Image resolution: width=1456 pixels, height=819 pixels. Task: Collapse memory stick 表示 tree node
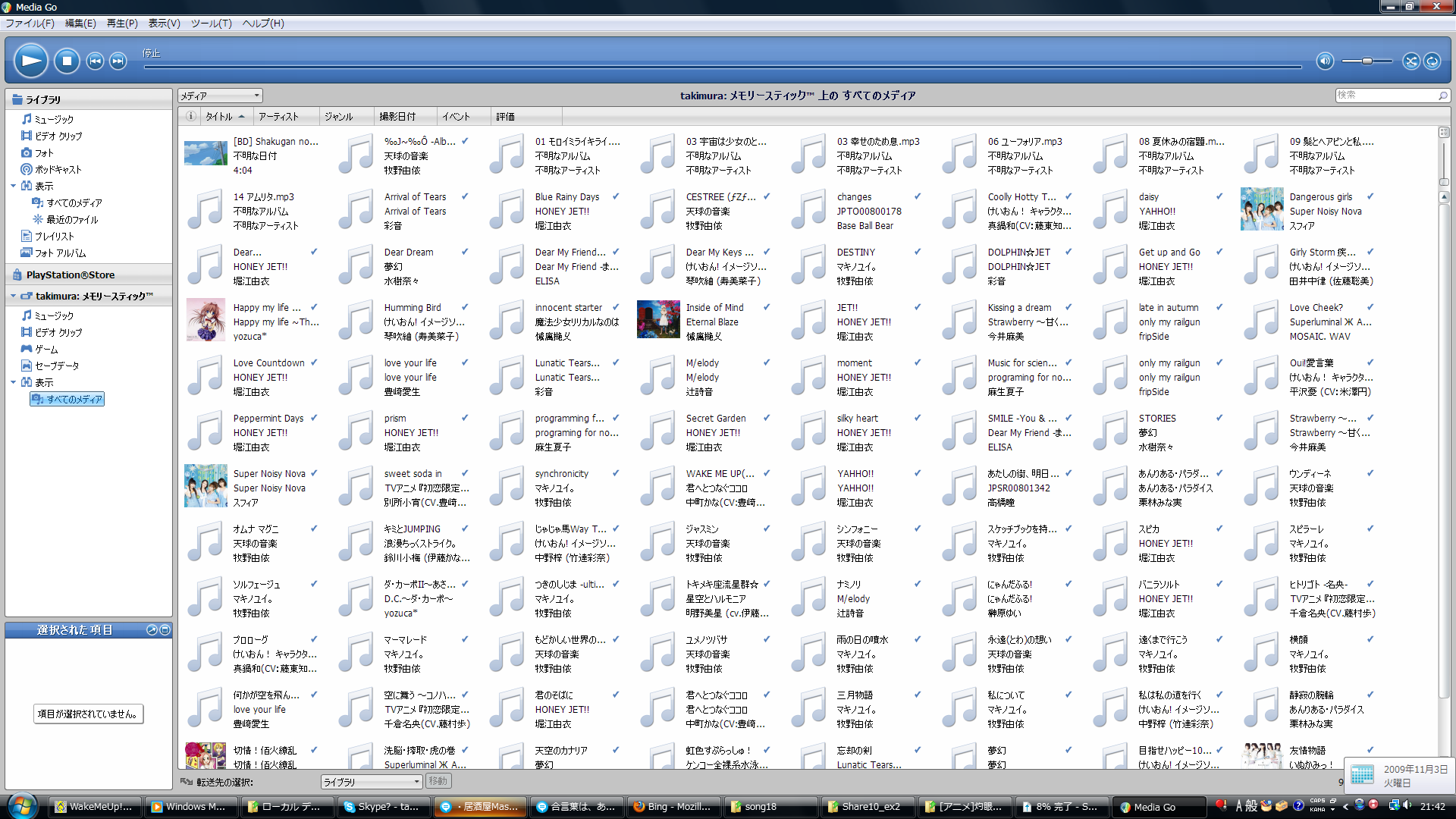coord(13,382)
